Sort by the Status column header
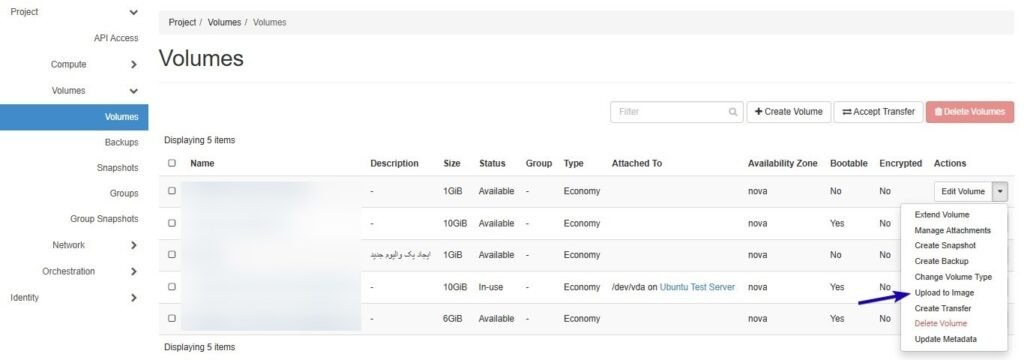The height and width of the screenshot is (360, 1024). tap(492, 163)
